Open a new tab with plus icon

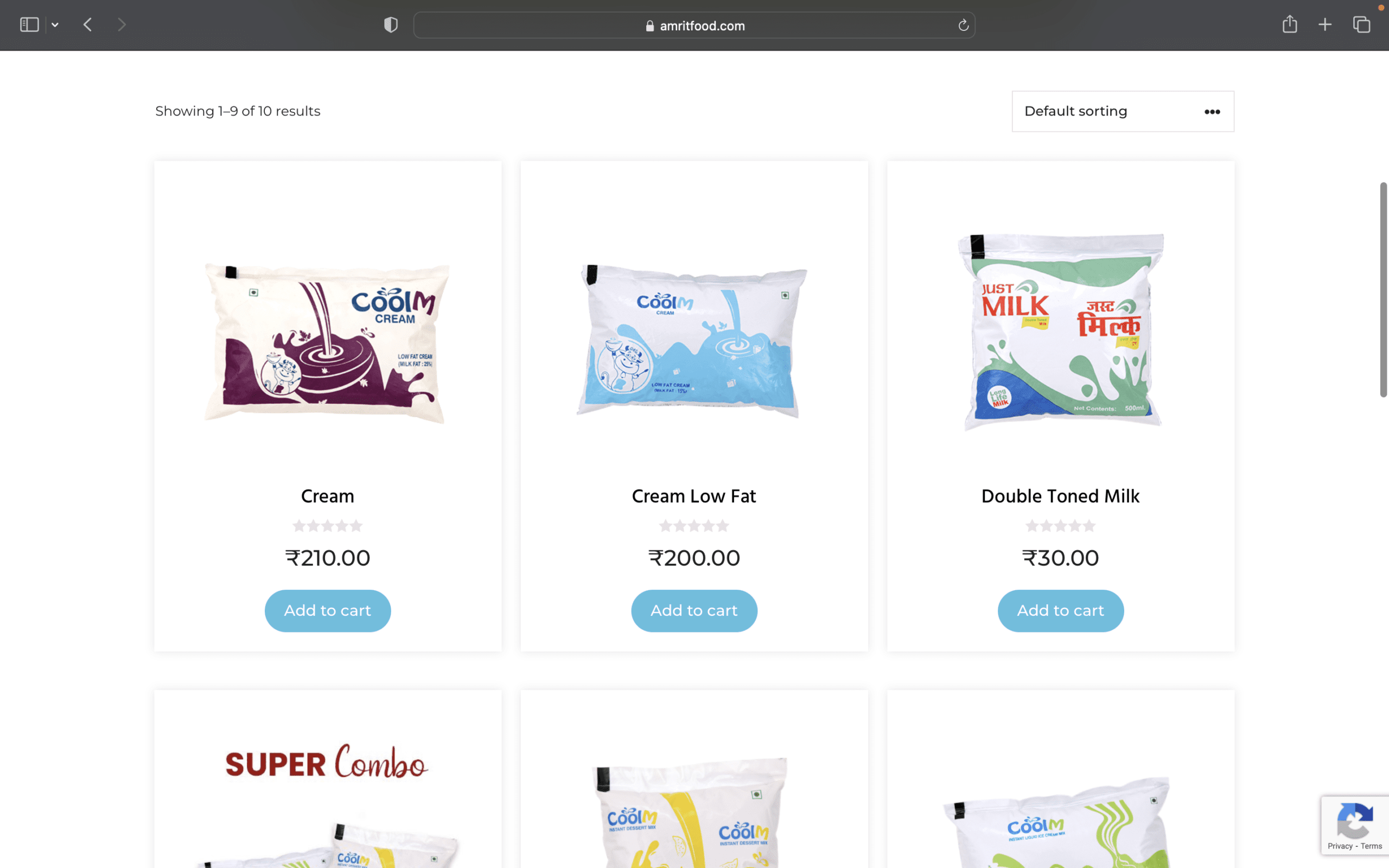[x=1325, y=25]
